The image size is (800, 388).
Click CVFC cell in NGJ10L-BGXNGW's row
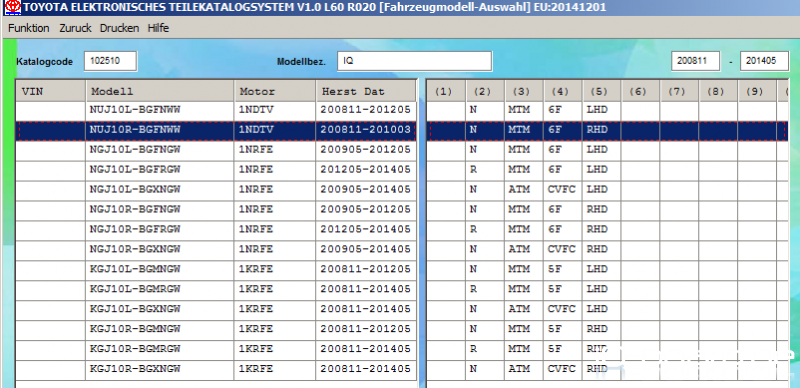pos(563,190)
